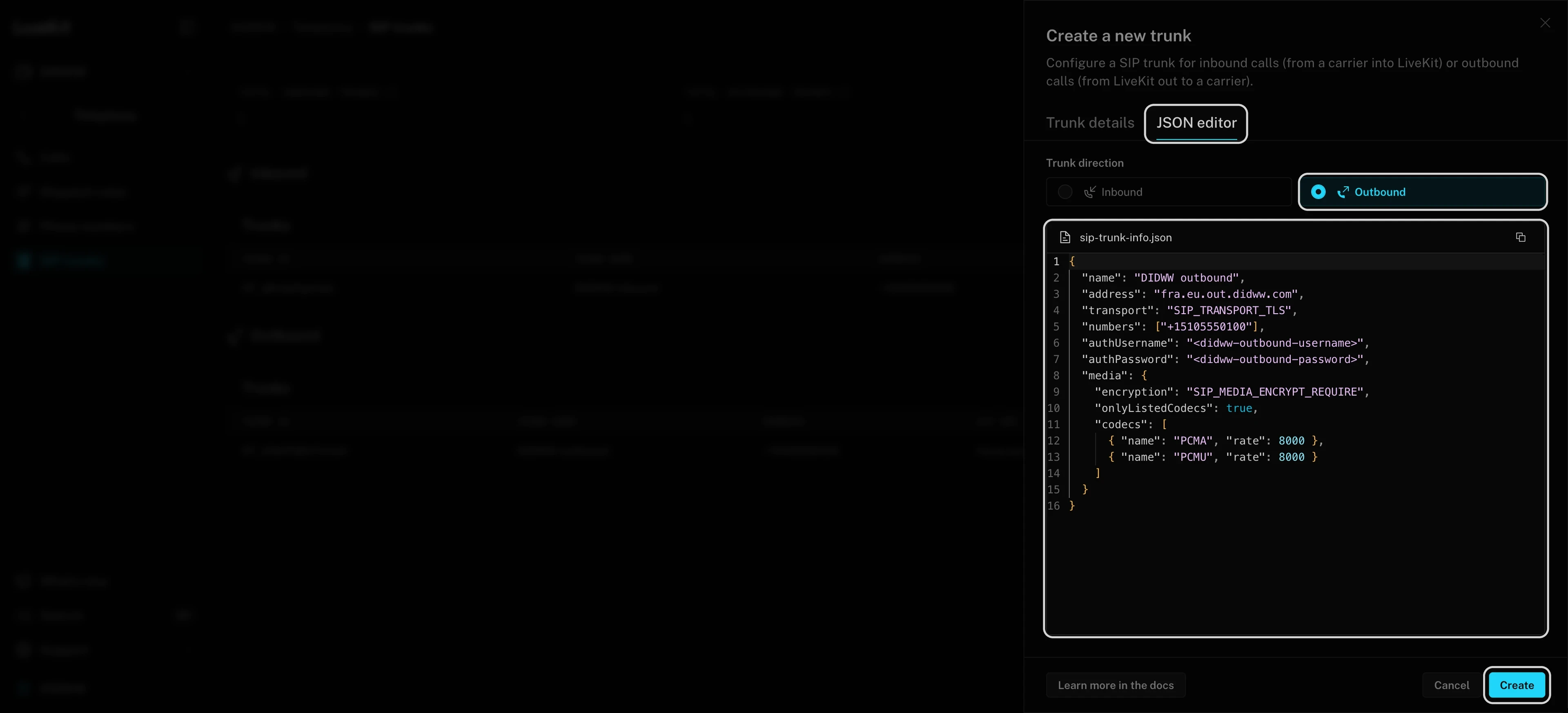Open Learn more in the docs
Viewport: 1568px width, 713px height.
(1115, 685)
